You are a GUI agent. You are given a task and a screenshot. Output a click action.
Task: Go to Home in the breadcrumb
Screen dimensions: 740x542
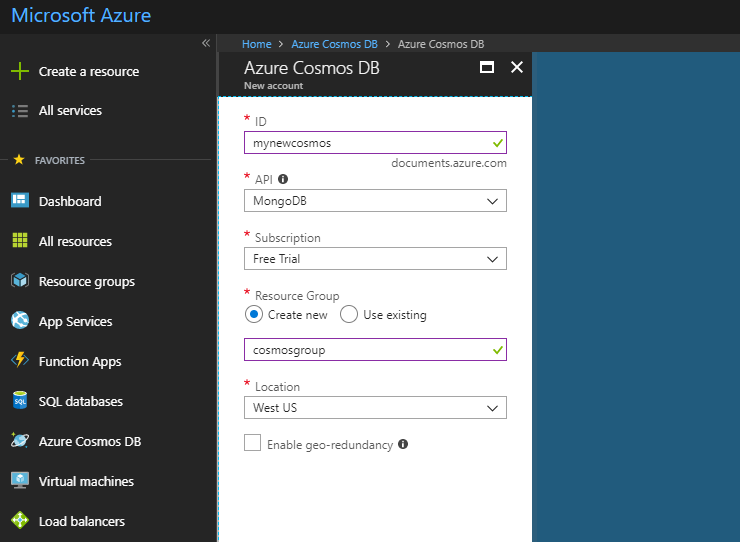257,44
